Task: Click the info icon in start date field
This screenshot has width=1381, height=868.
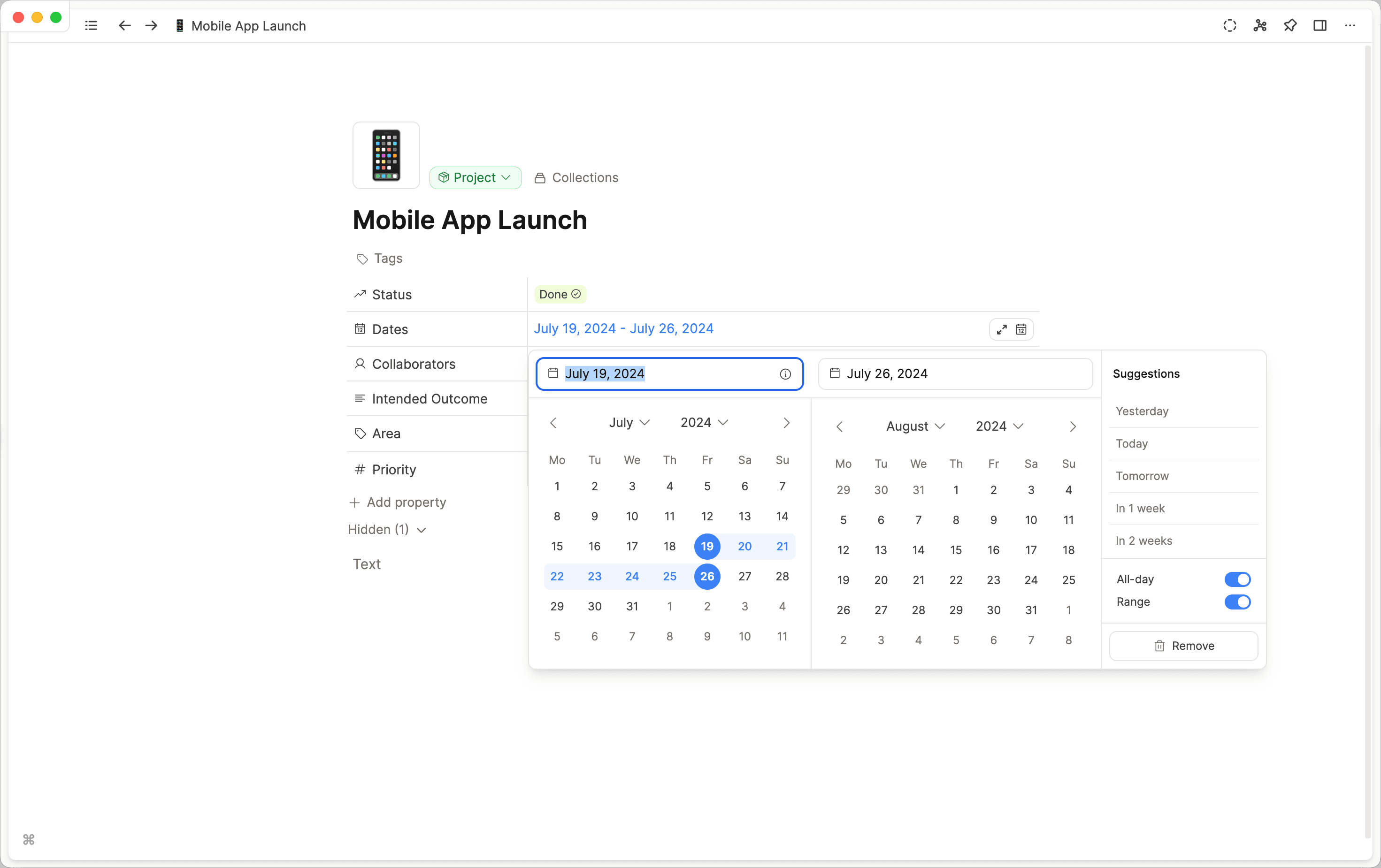Action: (x=785, y=374)
